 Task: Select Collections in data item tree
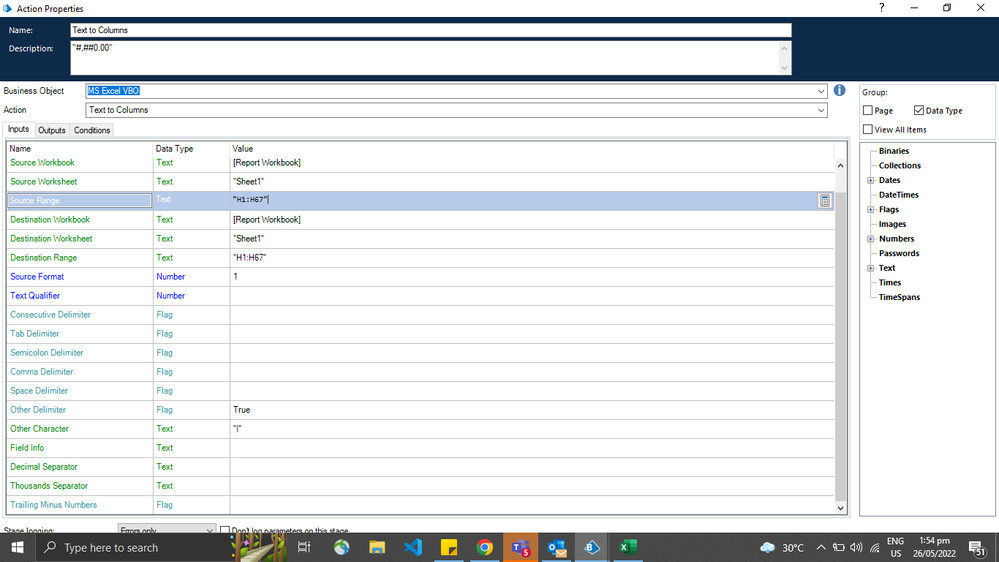coord(900,166)
